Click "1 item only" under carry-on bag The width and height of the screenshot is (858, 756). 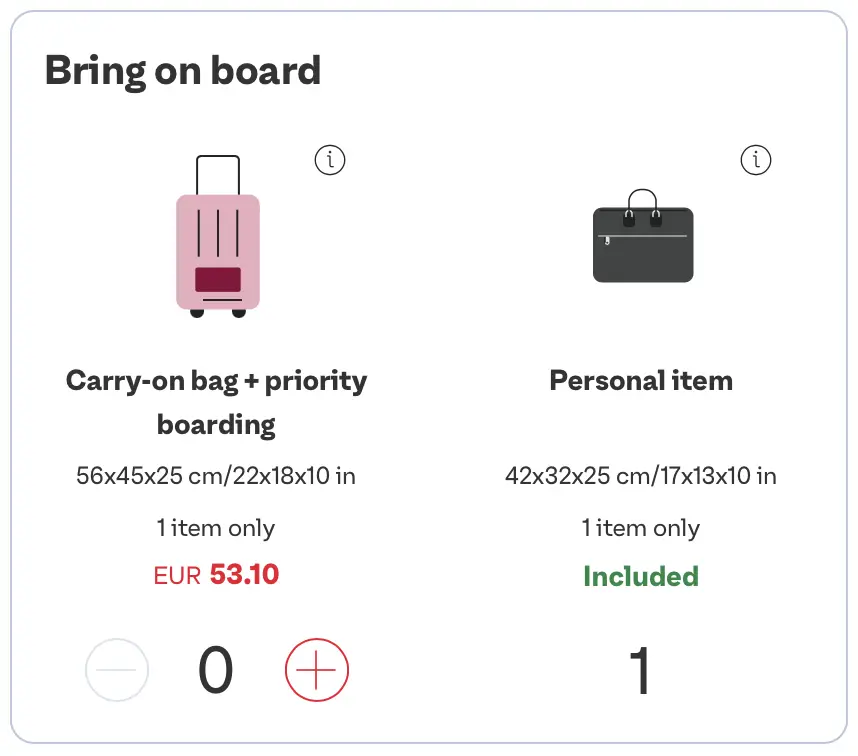(x=216, y=528)
